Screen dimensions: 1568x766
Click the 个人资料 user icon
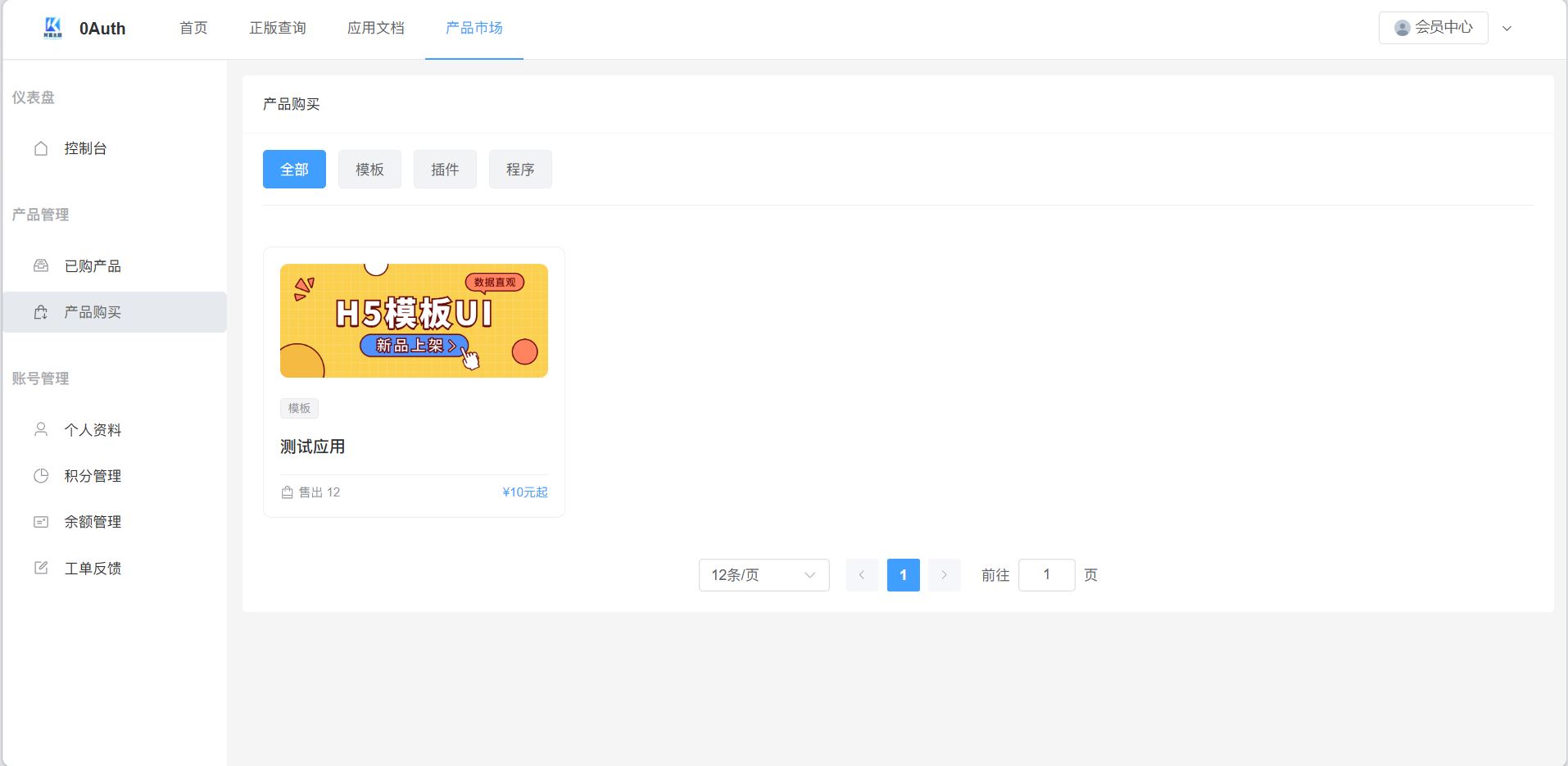click(41, 429)
